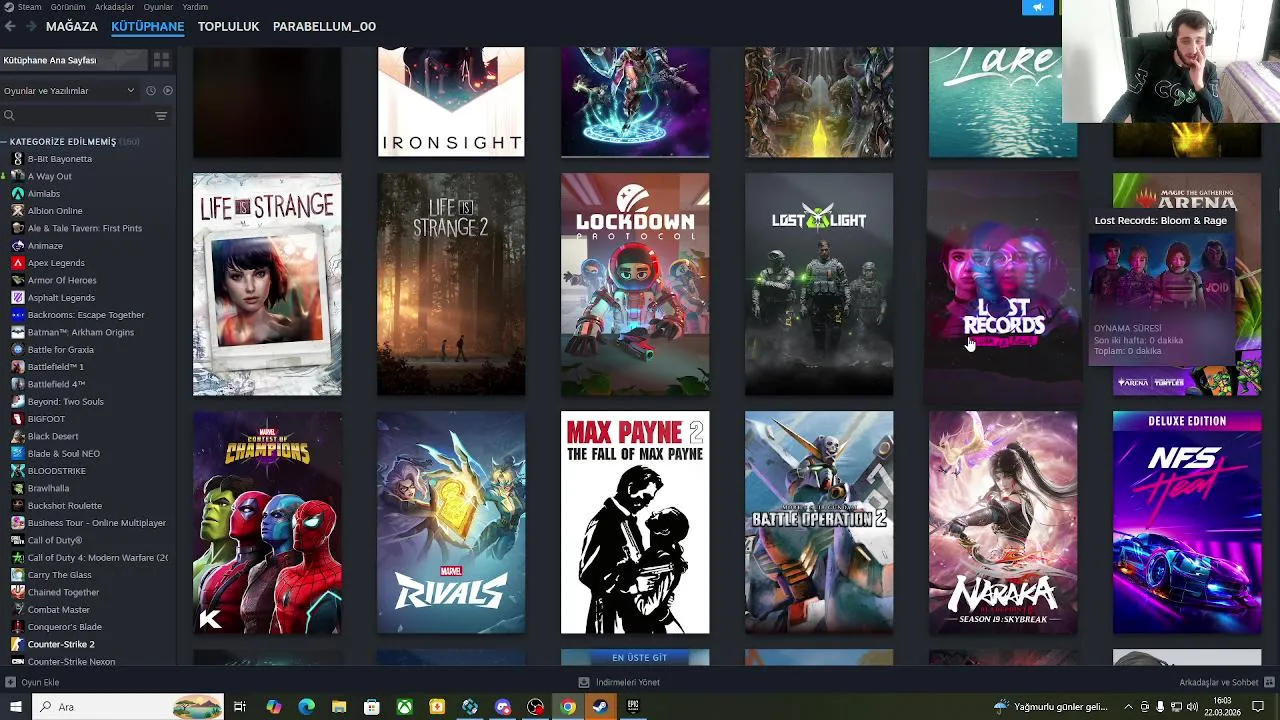The width and height of the screenshot is (1280, 720).
Task: Open Google Chrome from taskbar
Action: (568, 707)
